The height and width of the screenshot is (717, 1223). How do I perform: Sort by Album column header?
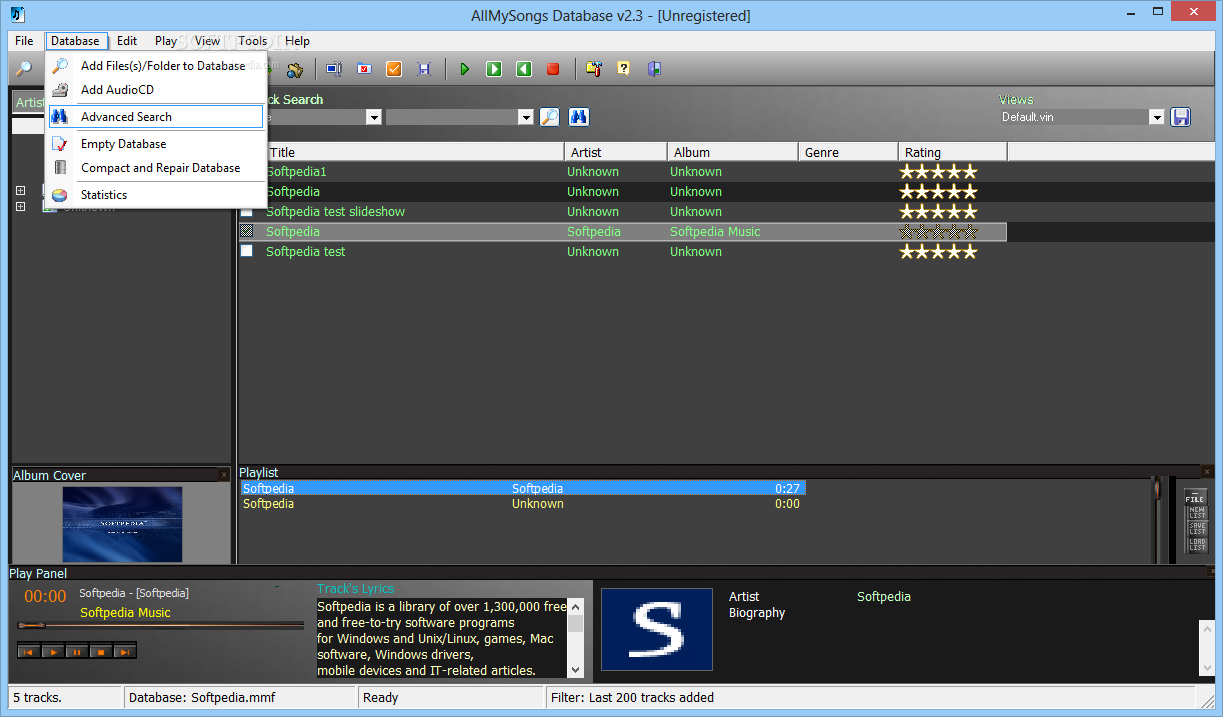tap(732, 152)
